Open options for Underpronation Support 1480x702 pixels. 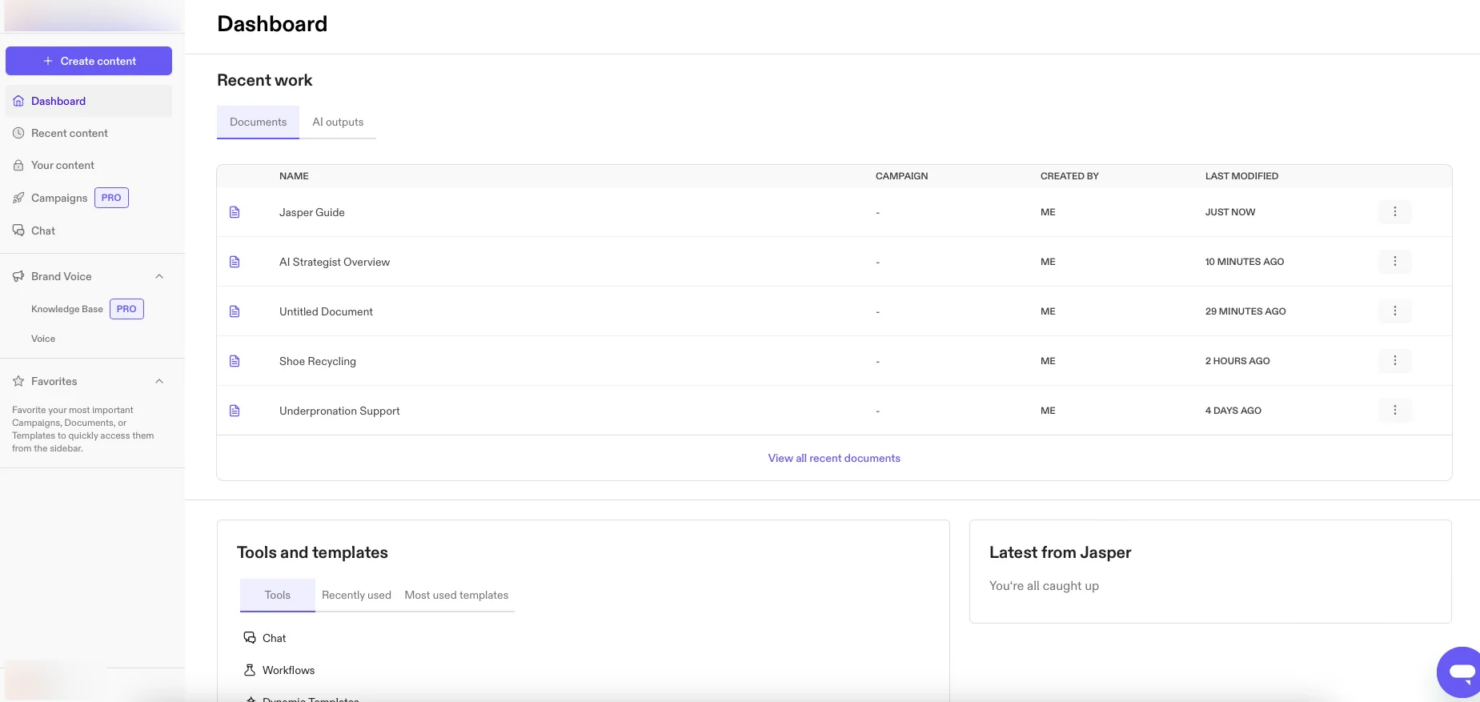1394,409
